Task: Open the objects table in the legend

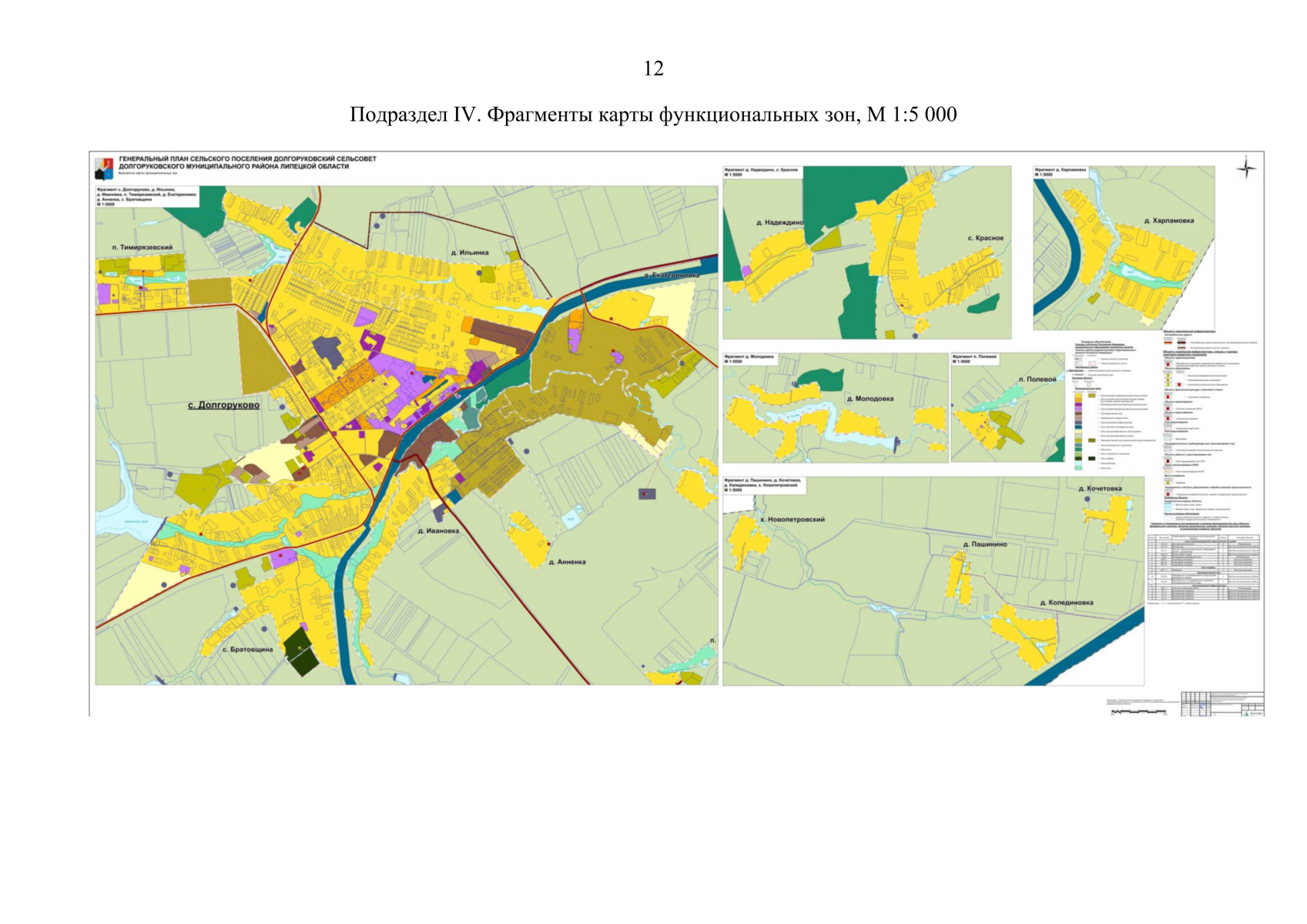Action: coord(1204,567)
